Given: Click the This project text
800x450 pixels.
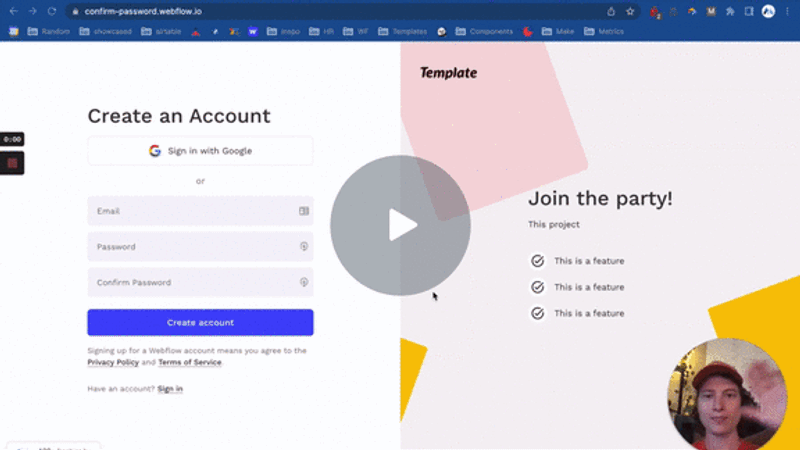Looking at the screenshot, I should pyautogui.click(x=554, y=224).
